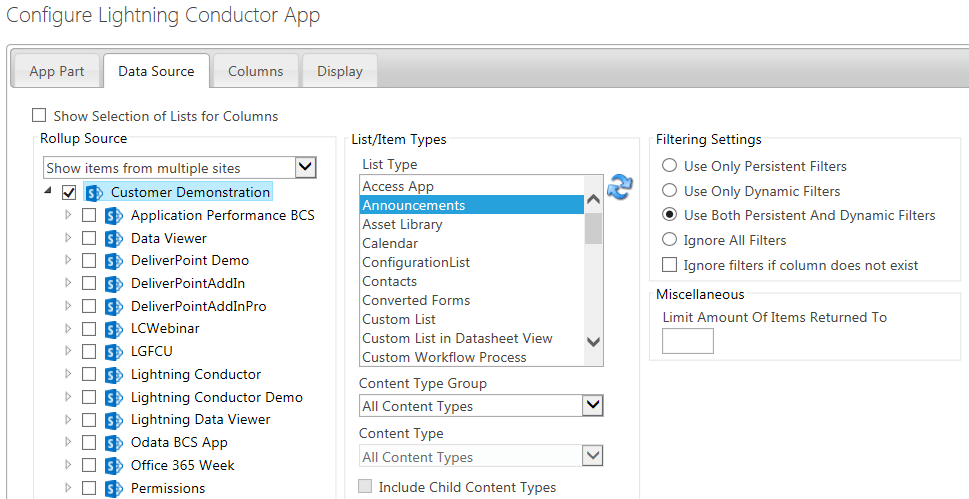
Task: Open the Rollup Source dropdown
Action: pos(305,167)
